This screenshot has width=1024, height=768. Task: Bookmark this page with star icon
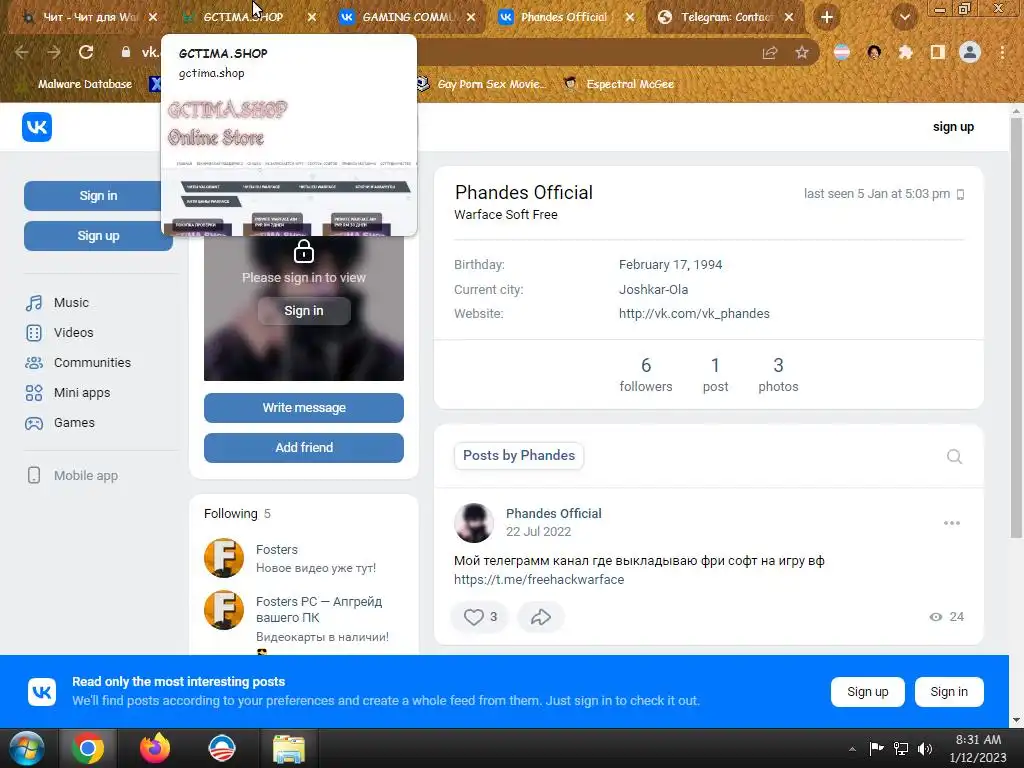[x=802, y=52]
